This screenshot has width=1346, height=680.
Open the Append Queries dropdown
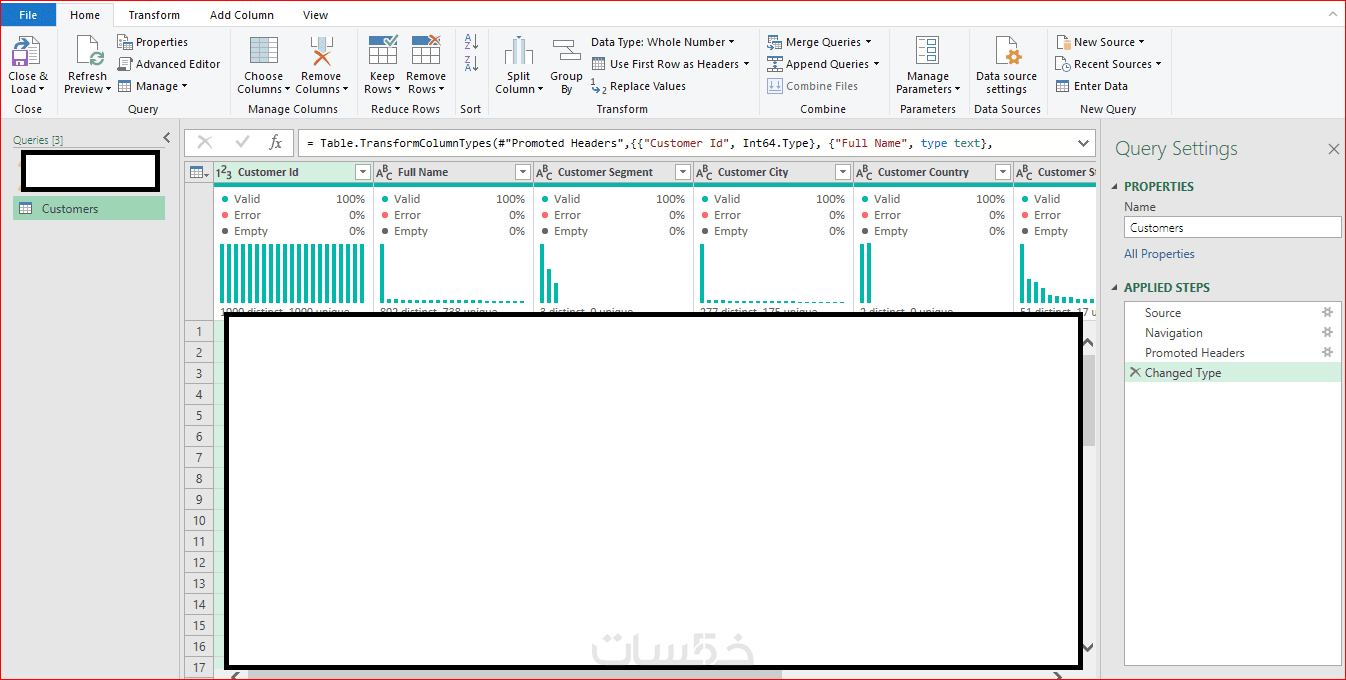coord(824,64)
